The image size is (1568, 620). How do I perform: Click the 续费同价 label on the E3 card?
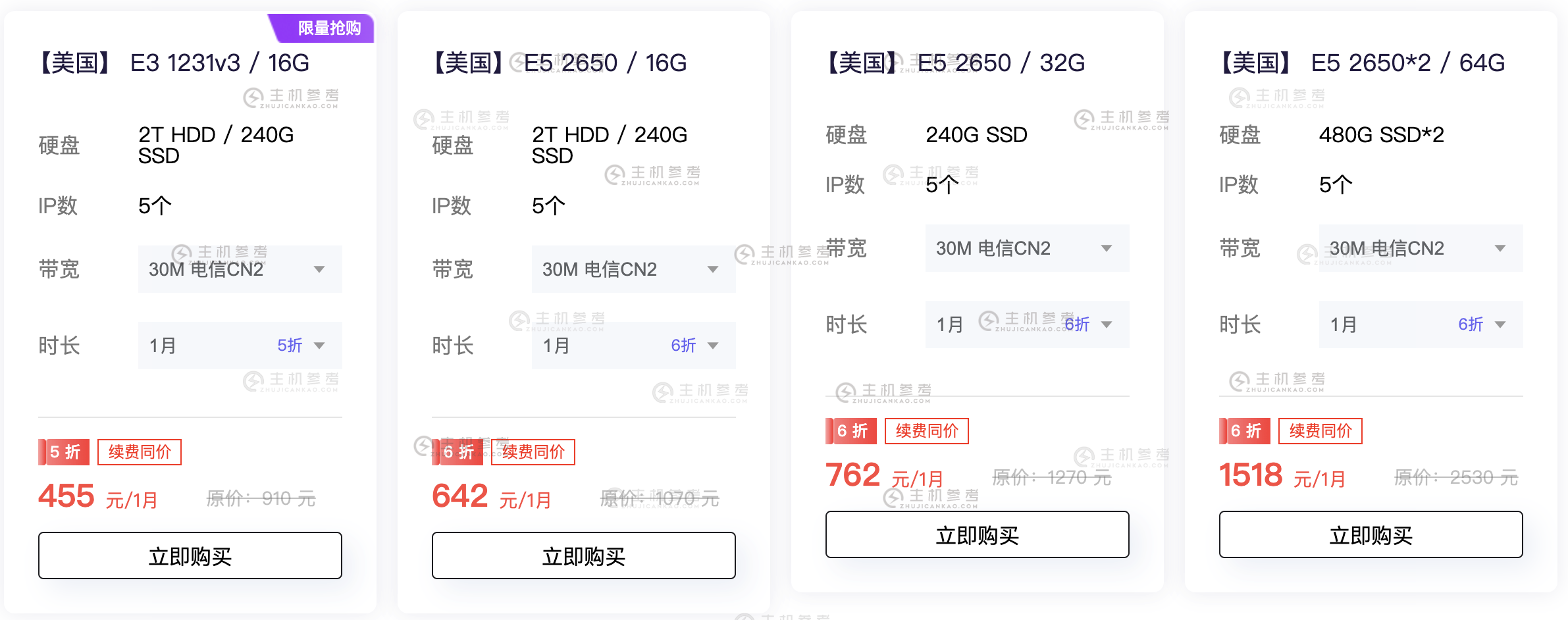pos(139,452)
